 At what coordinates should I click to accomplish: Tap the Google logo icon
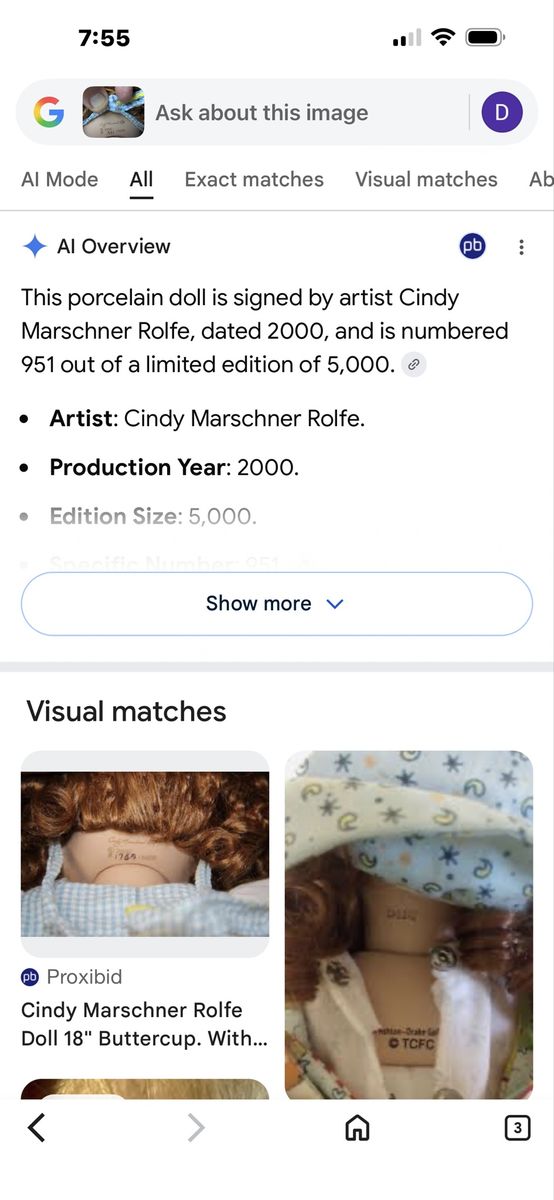click(x=48, y=113)
